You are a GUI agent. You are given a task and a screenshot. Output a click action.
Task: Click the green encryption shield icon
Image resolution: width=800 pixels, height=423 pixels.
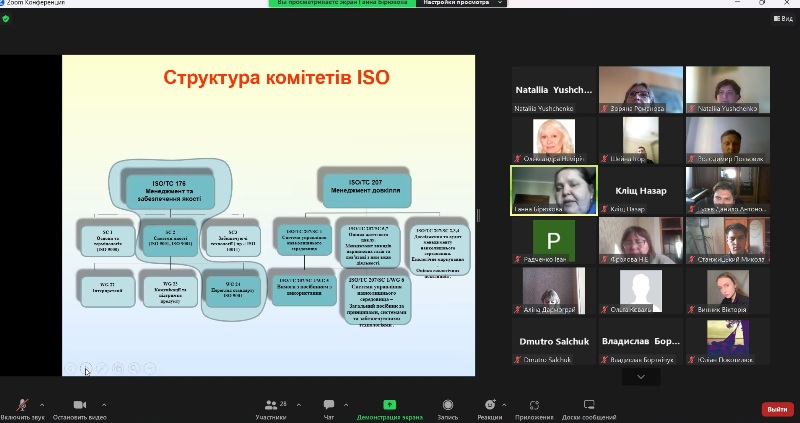coord(6,19)
